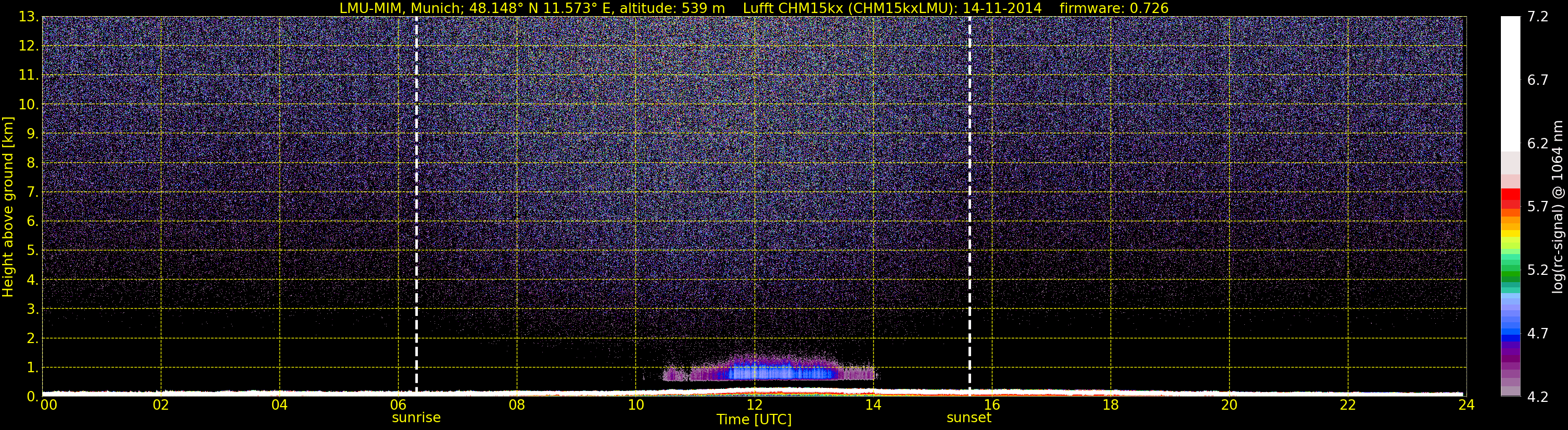The height and width of the screenshot is (430, 1568).
Task: Click the "firmware: 0.726" text in title
Action: 1114,8
